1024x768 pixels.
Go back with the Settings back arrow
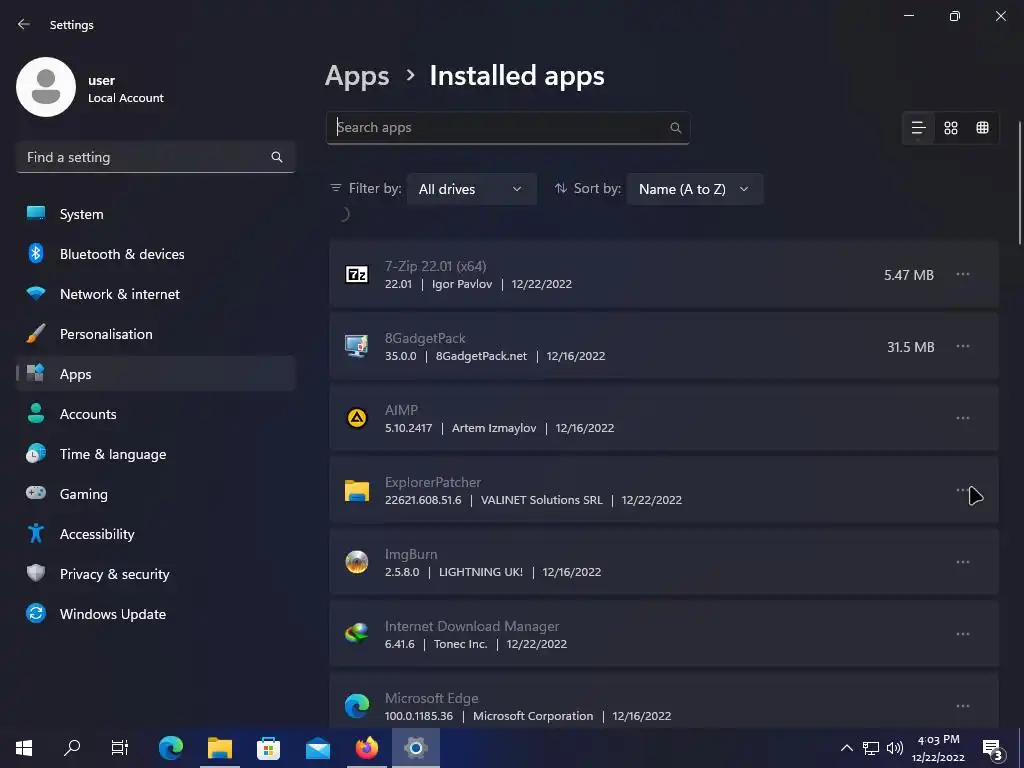point(24,24)
